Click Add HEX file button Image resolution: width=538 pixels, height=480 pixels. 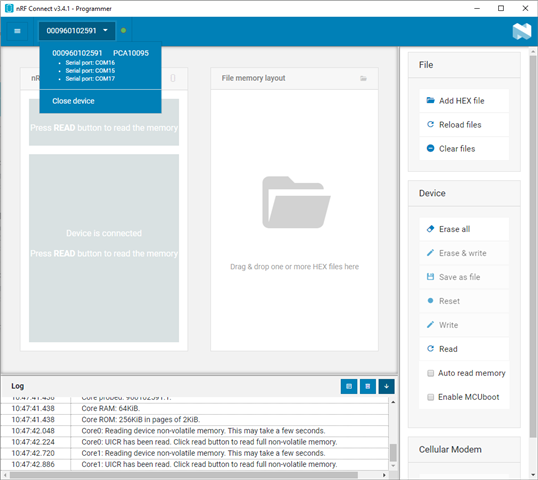(464, 101)
